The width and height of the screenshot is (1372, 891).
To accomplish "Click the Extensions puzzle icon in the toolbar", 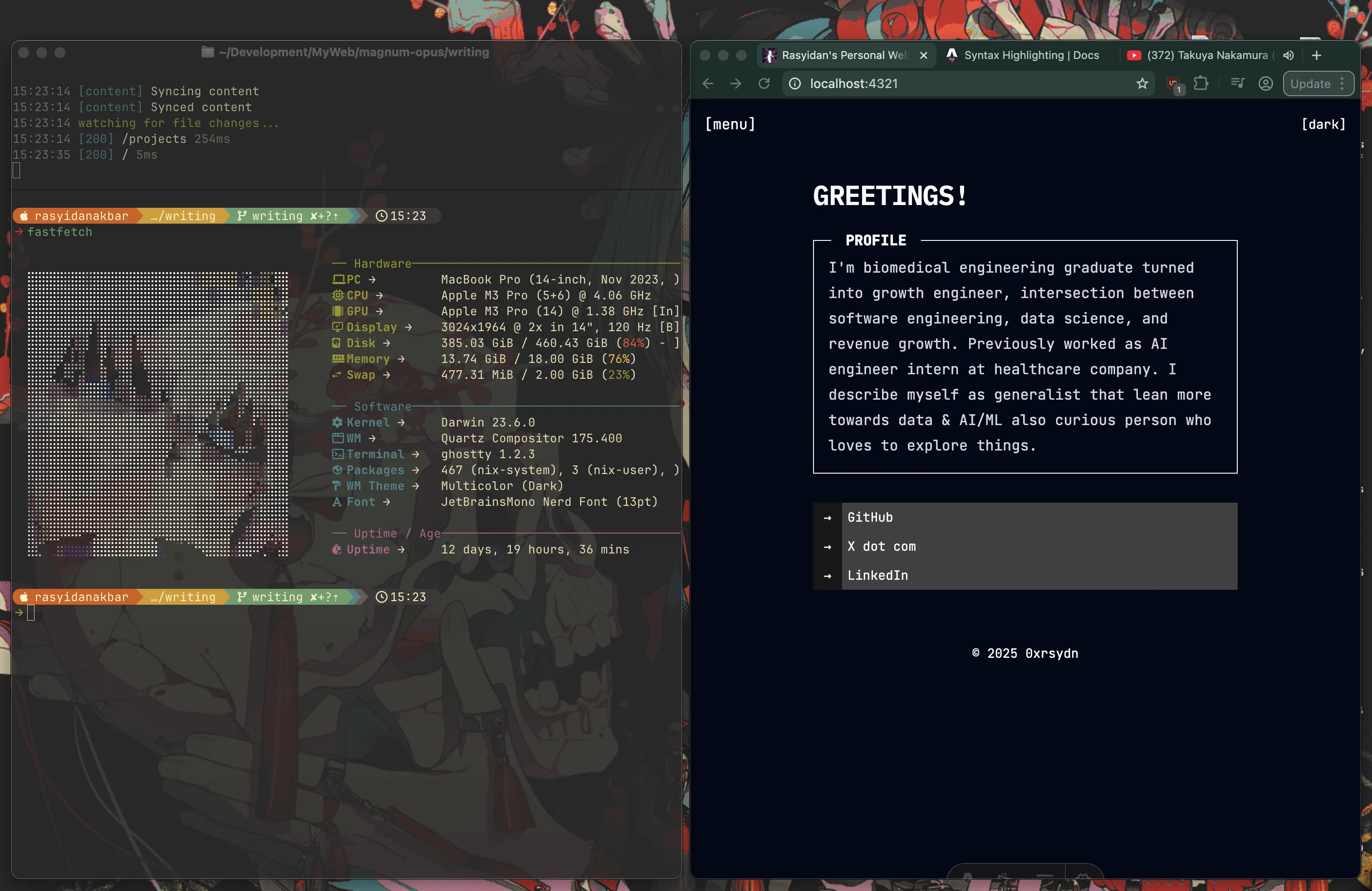I will tap(1202, 83).
